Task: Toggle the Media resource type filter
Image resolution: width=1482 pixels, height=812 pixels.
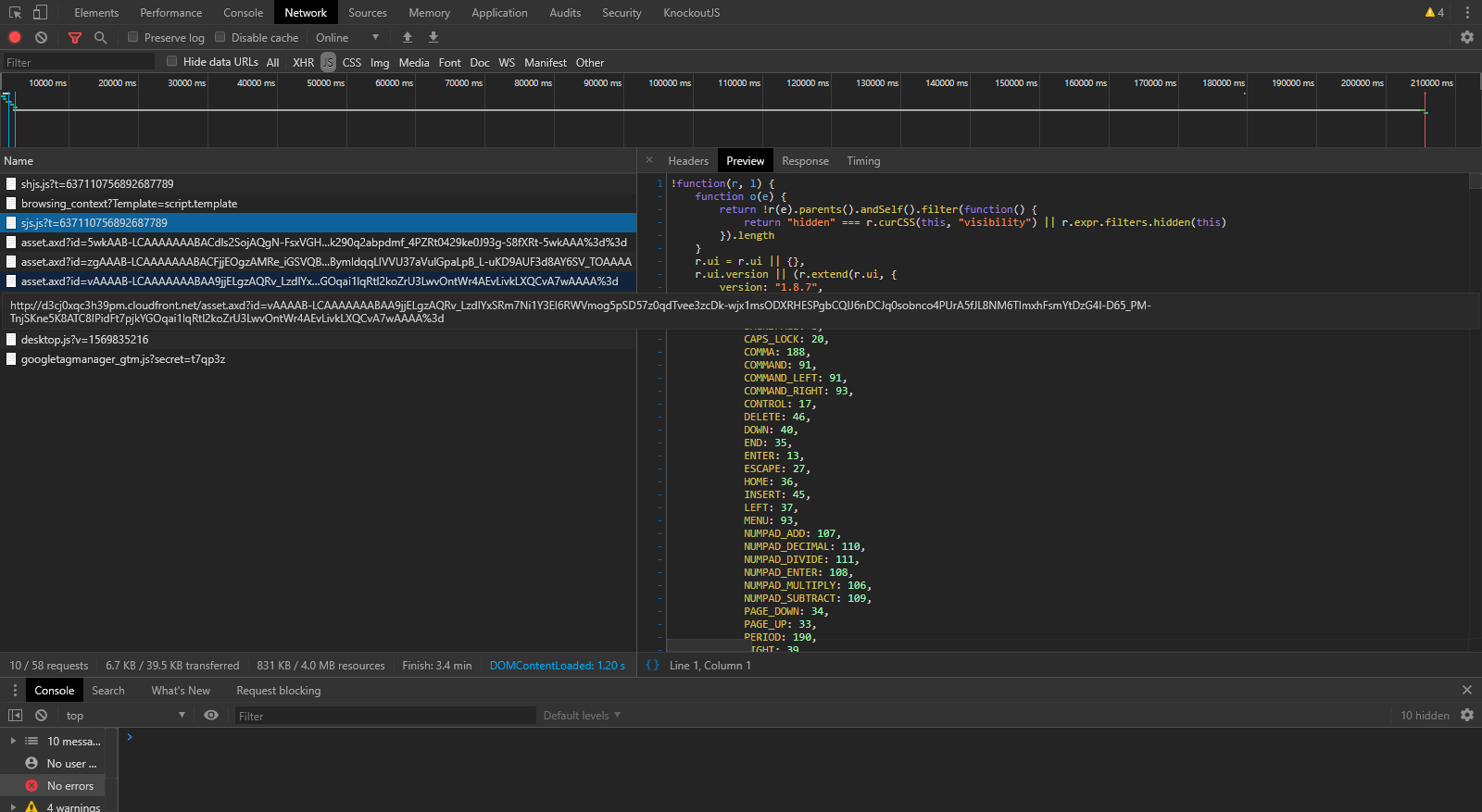Action: click(414, 62)
